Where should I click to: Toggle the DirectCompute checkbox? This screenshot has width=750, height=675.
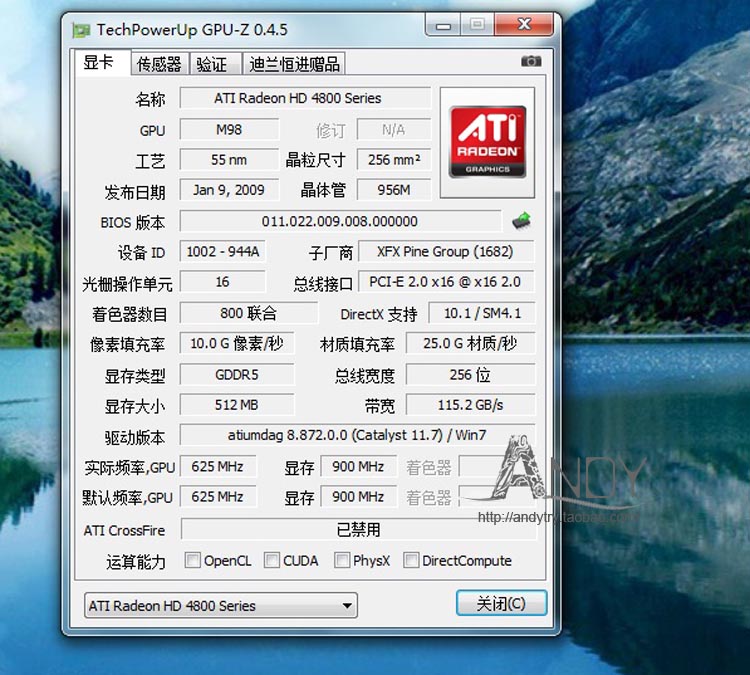(411, 560)
